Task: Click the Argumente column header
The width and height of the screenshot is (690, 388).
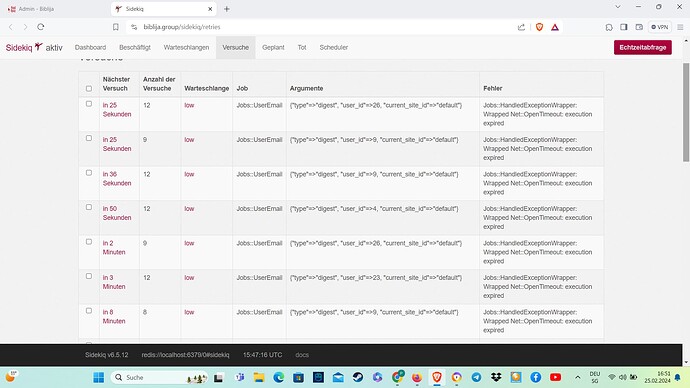Action: tap(306, 88)
